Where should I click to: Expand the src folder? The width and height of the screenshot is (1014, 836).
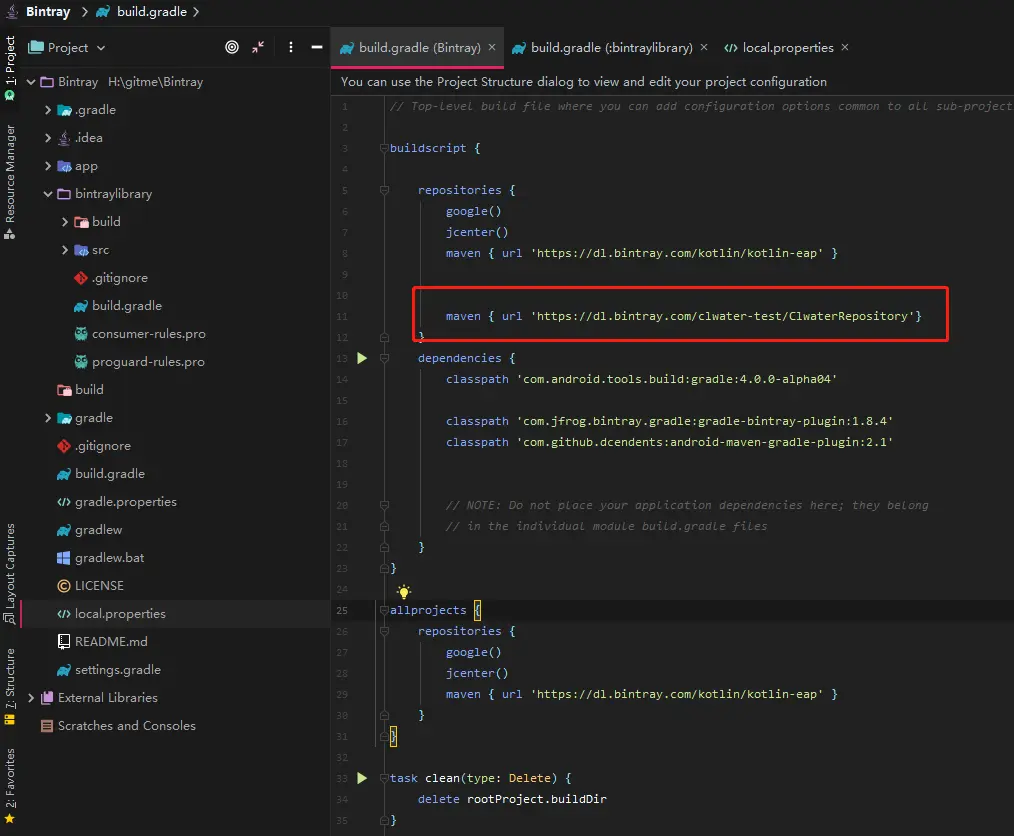tap(65, 250)
